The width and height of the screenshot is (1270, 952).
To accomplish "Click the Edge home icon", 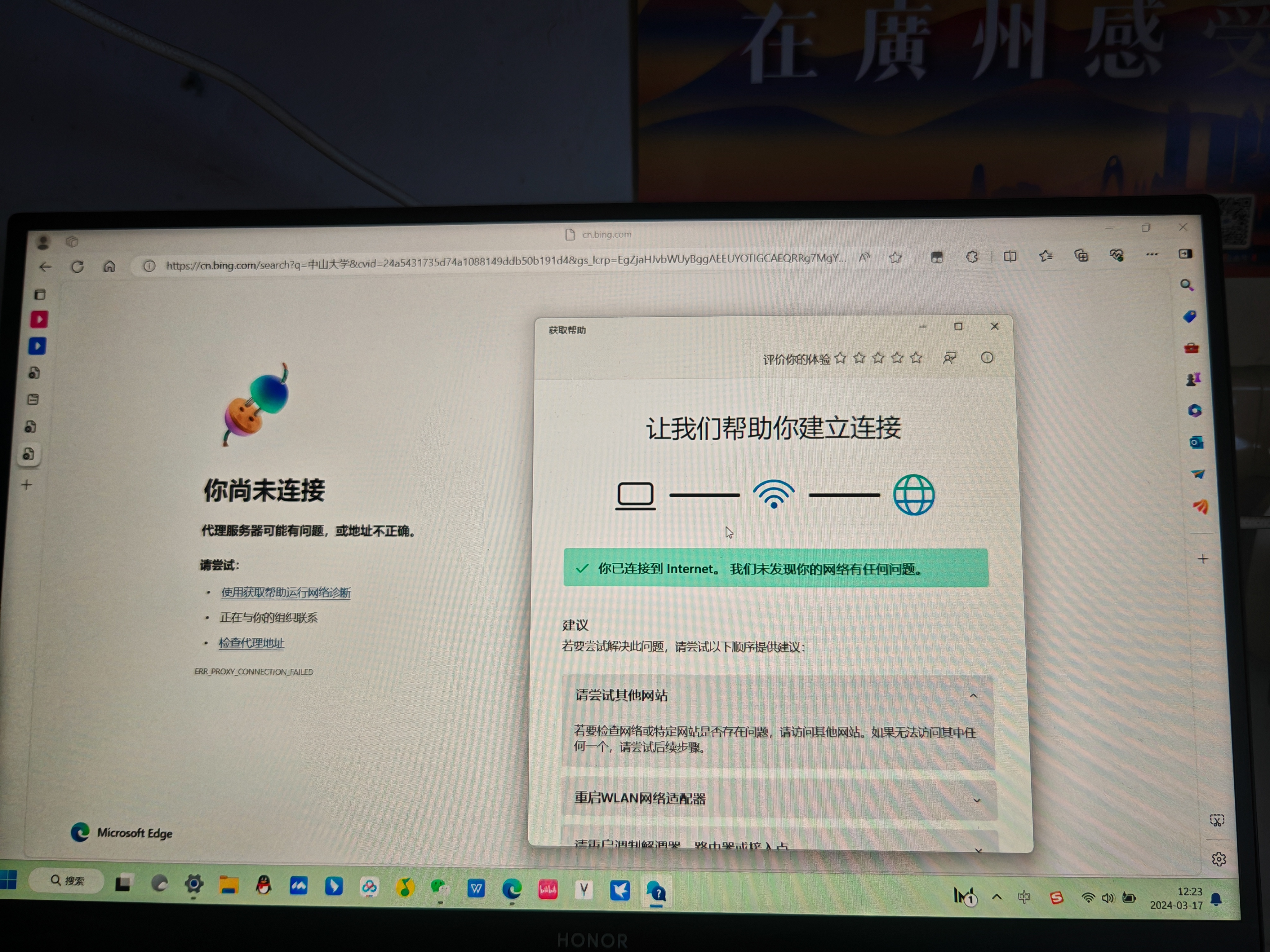I will 110,266.
